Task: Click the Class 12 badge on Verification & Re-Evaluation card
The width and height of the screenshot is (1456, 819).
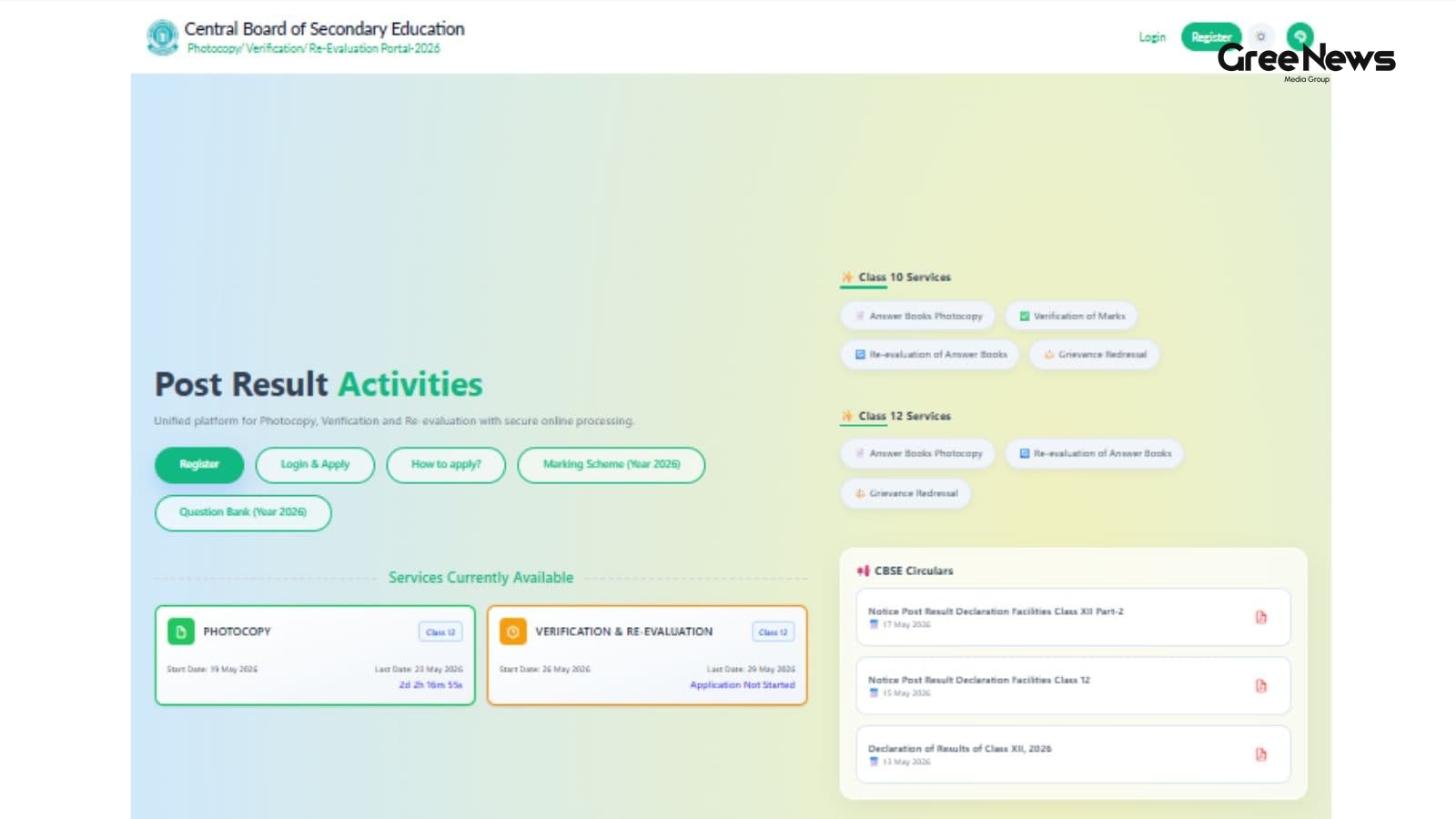Action: (x=773, y=632)
